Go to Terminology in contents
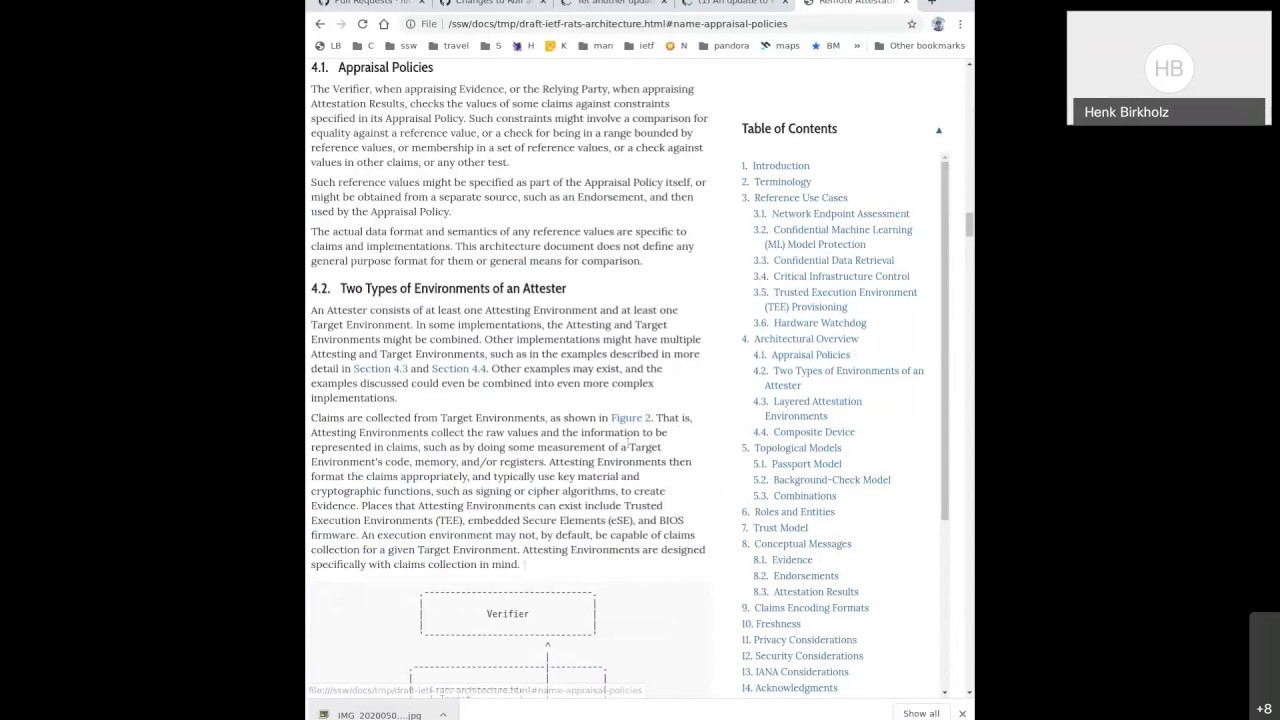The height and width of the screenshot is (720, 1280). (x=782, y=182)
